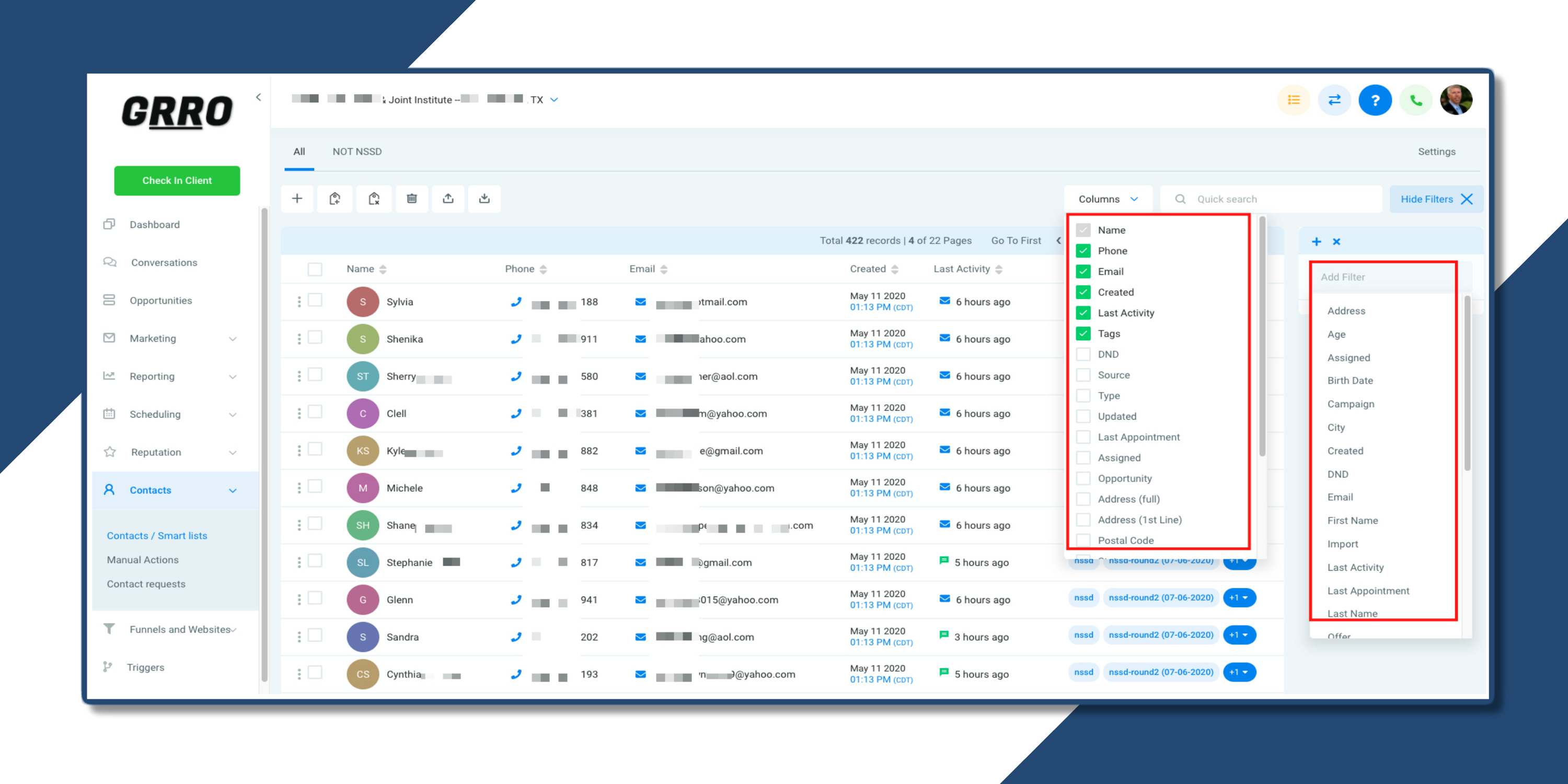The width and height of the screenshot is (1568, 784).
Task: Click the left sidebar scrollbar
Action: [x=264, y=444]
